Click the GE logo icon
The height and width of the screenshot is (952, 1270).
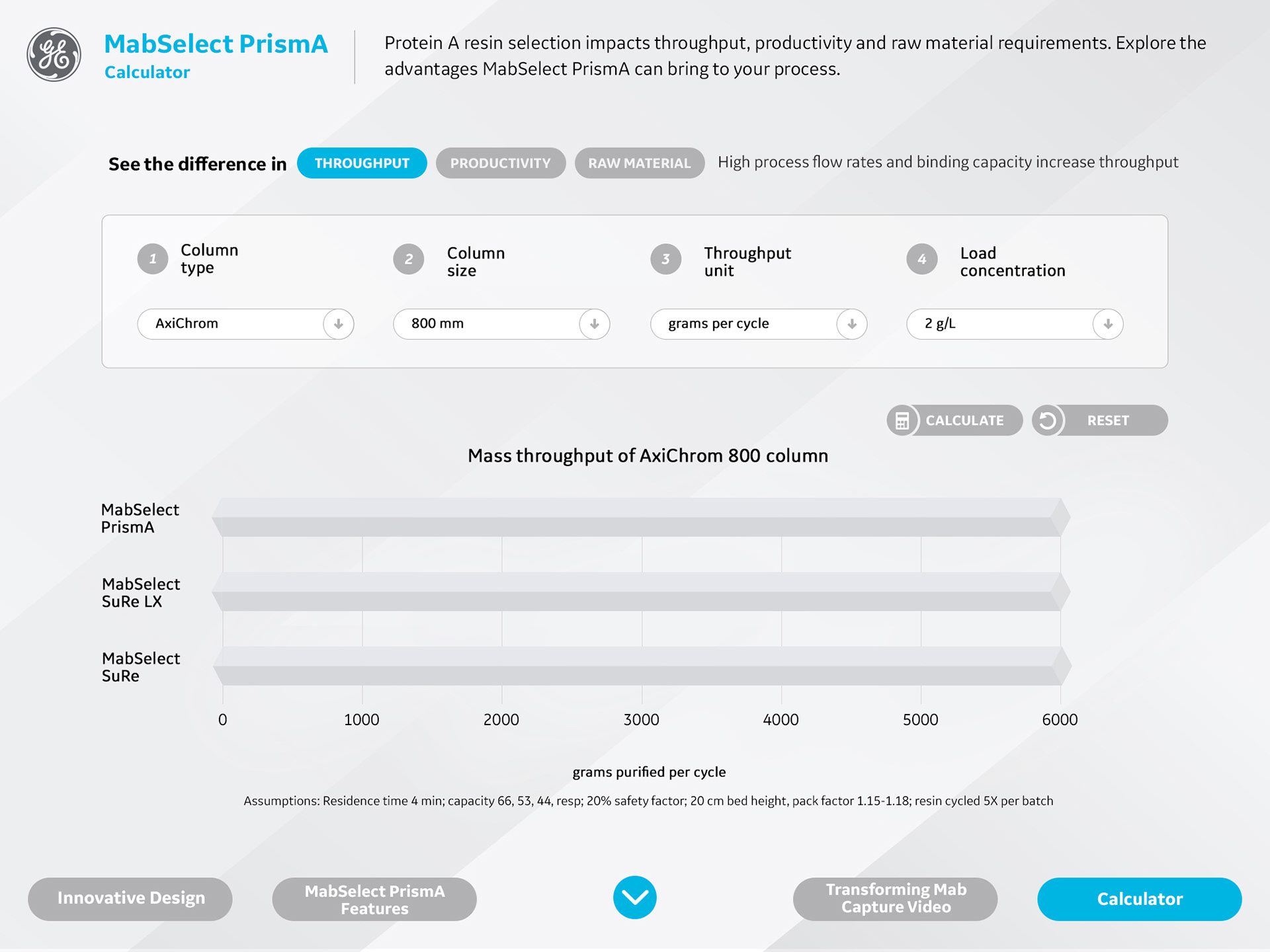tap(54, 55)
